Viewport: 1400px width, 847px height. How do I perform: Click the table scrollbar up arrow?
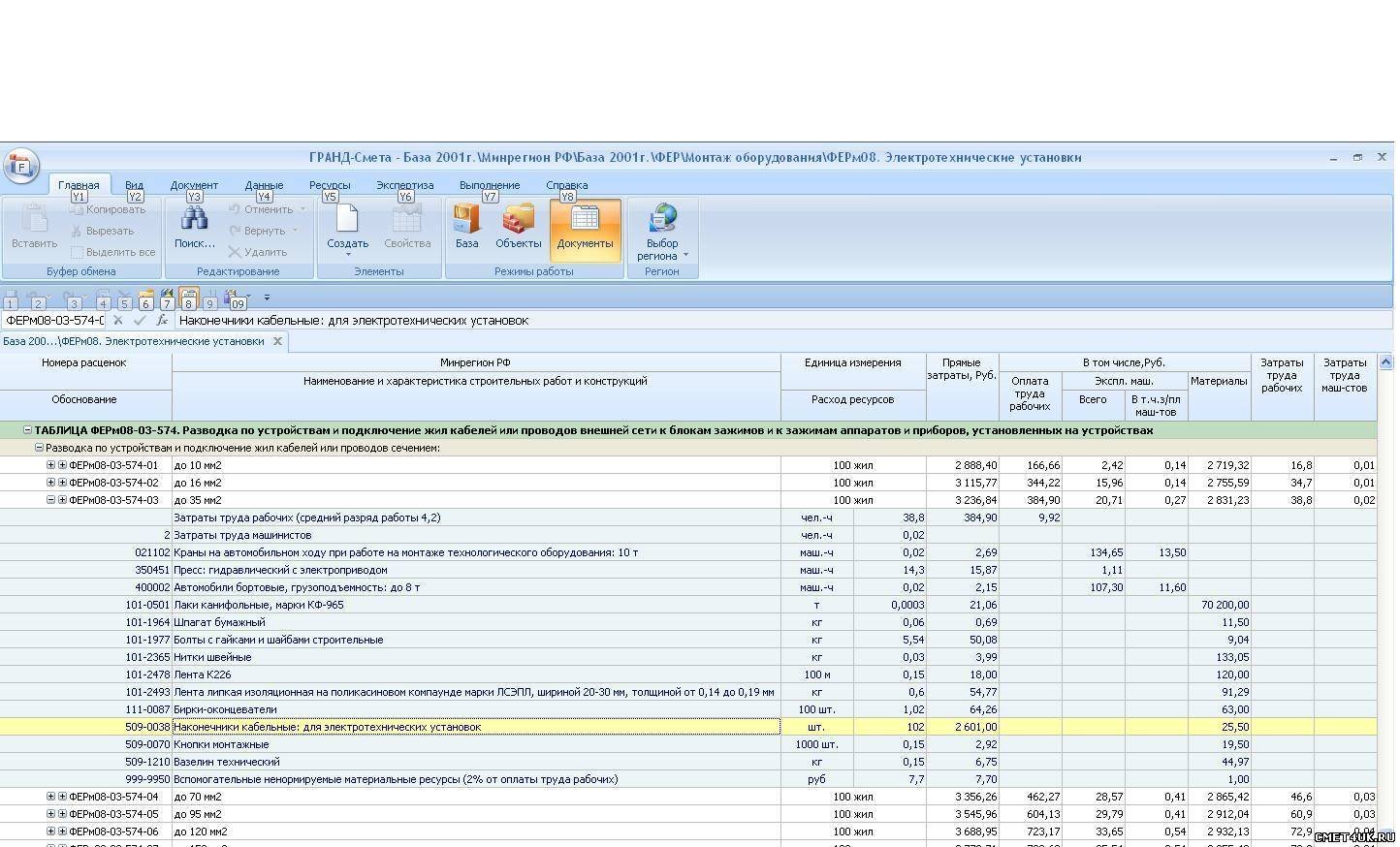click(1385, 362)
